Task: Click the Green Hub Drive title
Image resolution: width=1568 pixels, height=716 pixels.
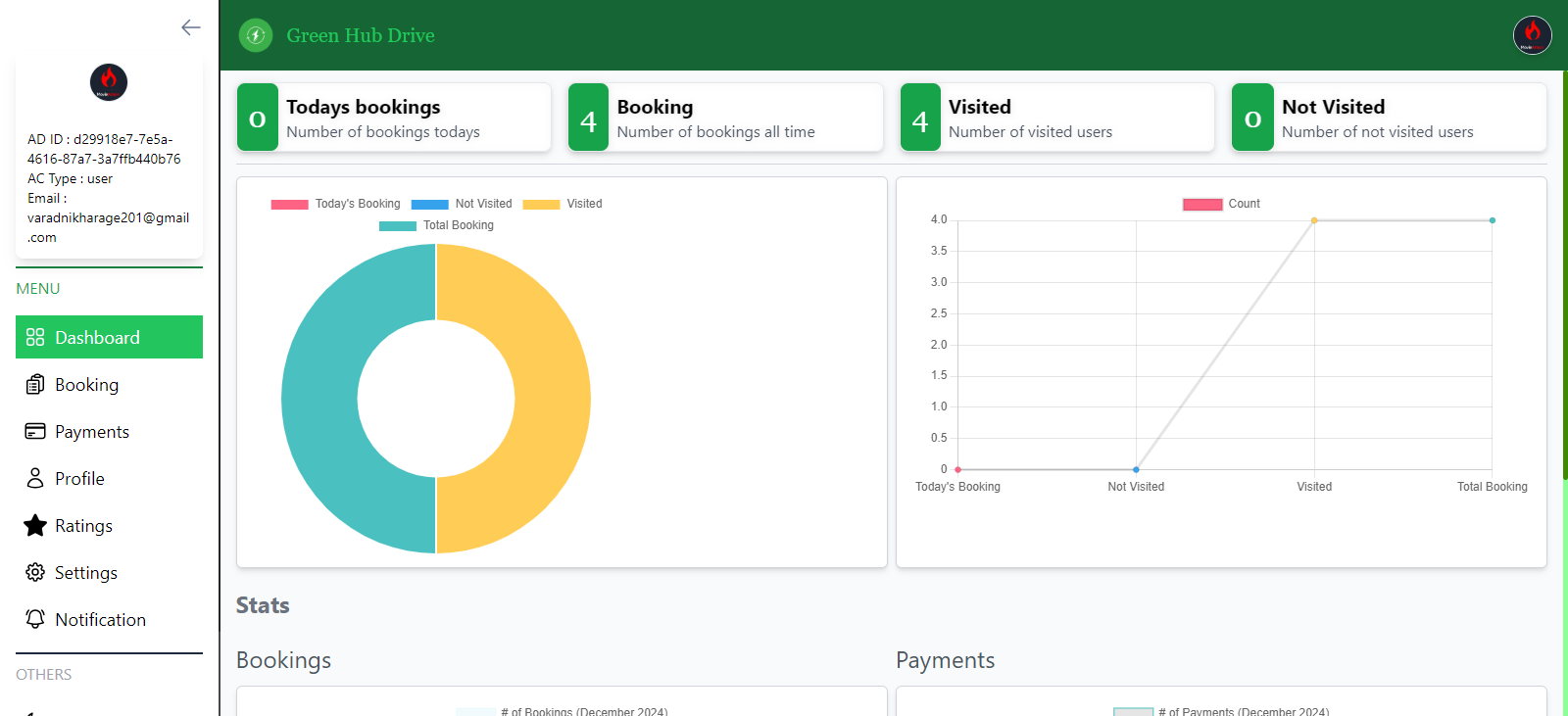Action: pyautogui.click(x=361, y=35)
